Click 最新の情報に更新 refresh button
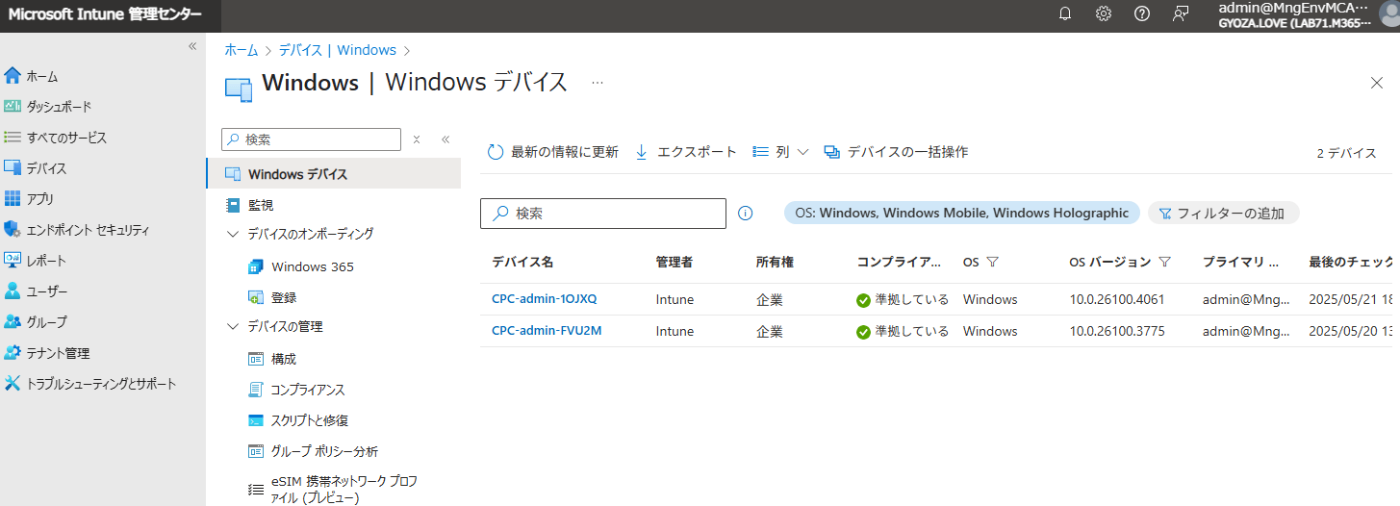The height and width of the screenshot is (506, 1400). click(553, 152)
